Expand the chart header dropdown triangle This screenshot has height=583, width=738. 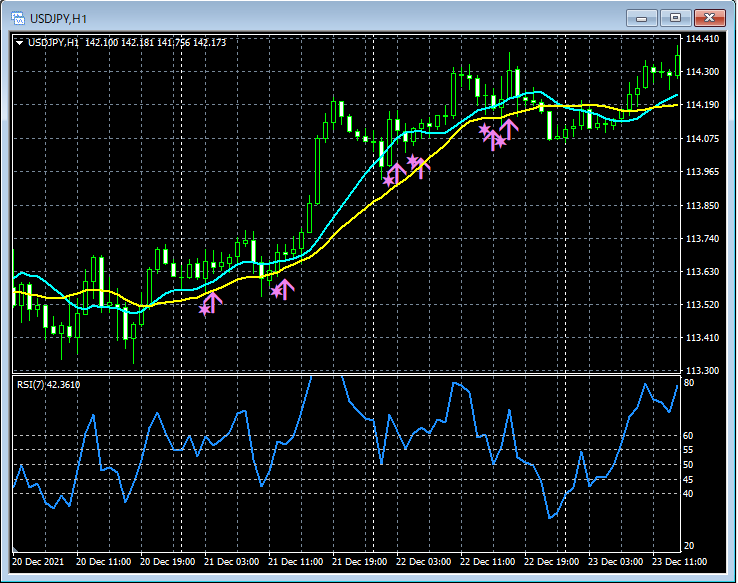pyautogui.click(x=19, y=43)
